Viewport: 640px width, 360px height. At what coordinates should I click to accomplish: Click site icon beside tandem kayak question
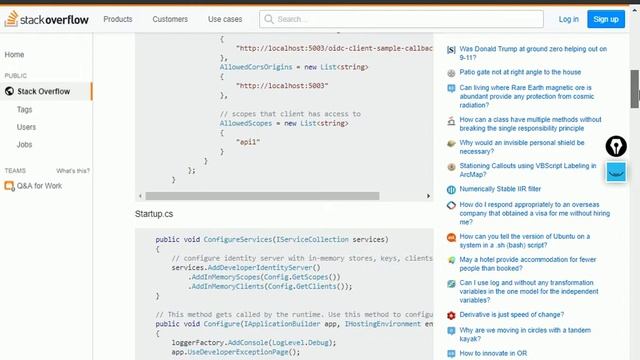click(x=451, y=331)
